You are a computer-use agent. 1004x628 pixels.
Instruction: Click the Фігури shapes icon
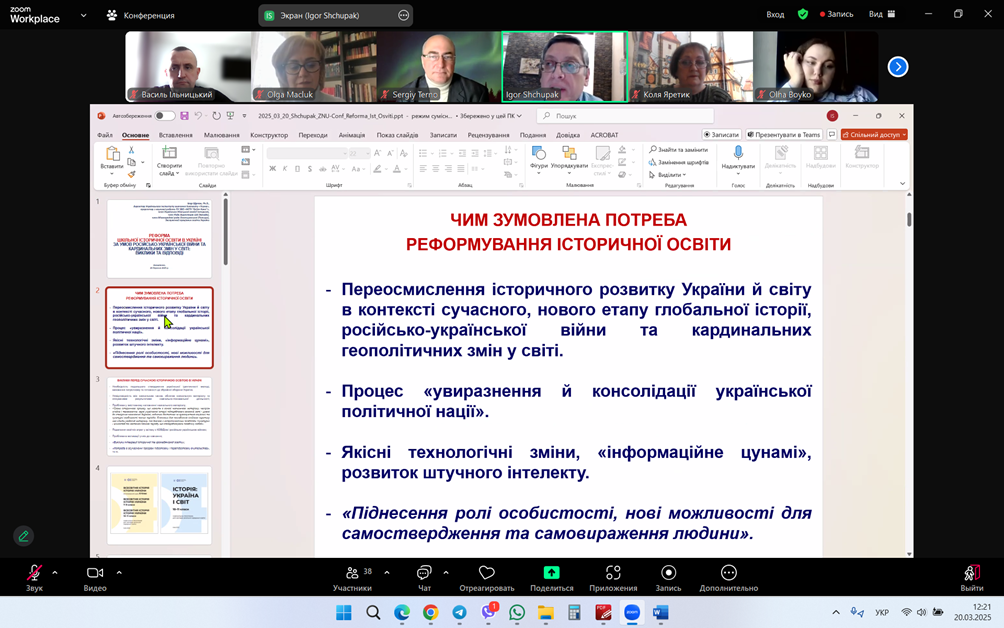pos(539,153)
